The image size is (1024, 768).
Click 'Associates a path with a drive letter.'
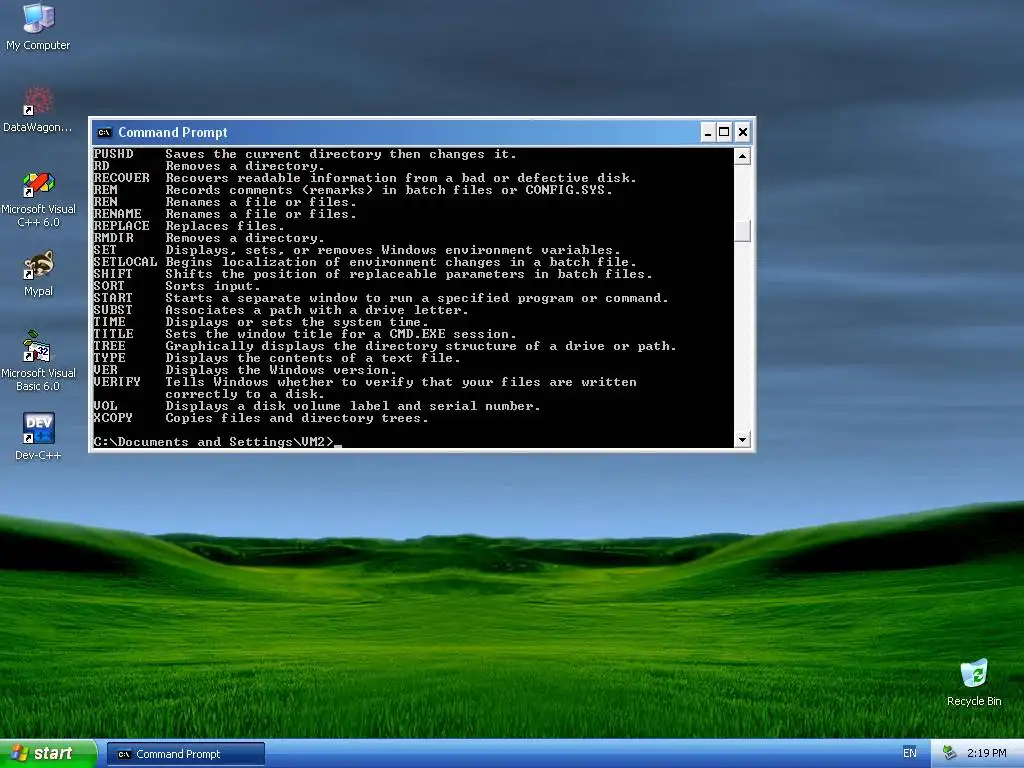(317, 310)
